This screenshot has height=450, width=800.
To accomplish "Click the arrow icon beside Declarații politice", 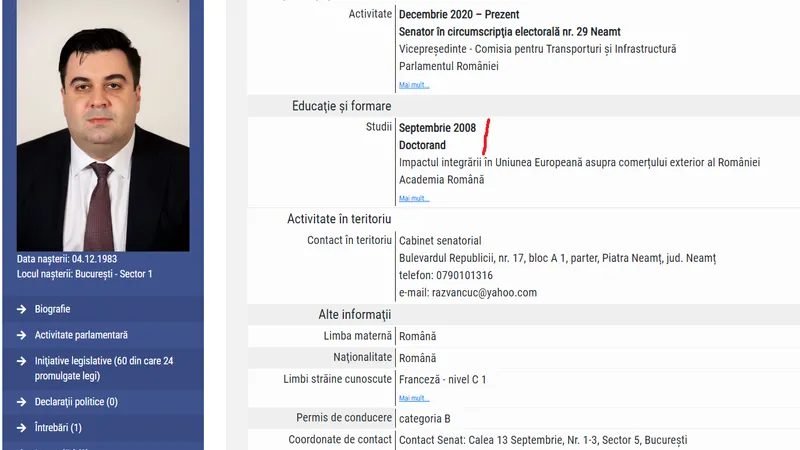I will [21, 402].
